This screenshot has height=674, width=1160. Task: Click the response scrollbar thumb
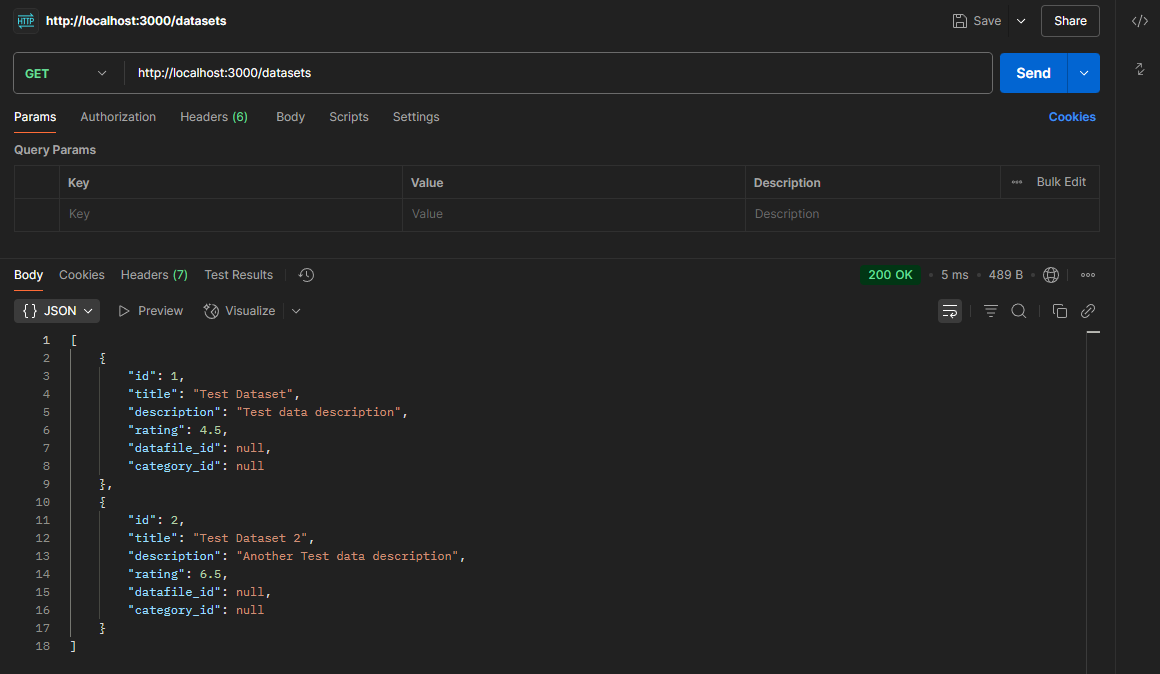pyautogui.click(x=1093, y=332)
